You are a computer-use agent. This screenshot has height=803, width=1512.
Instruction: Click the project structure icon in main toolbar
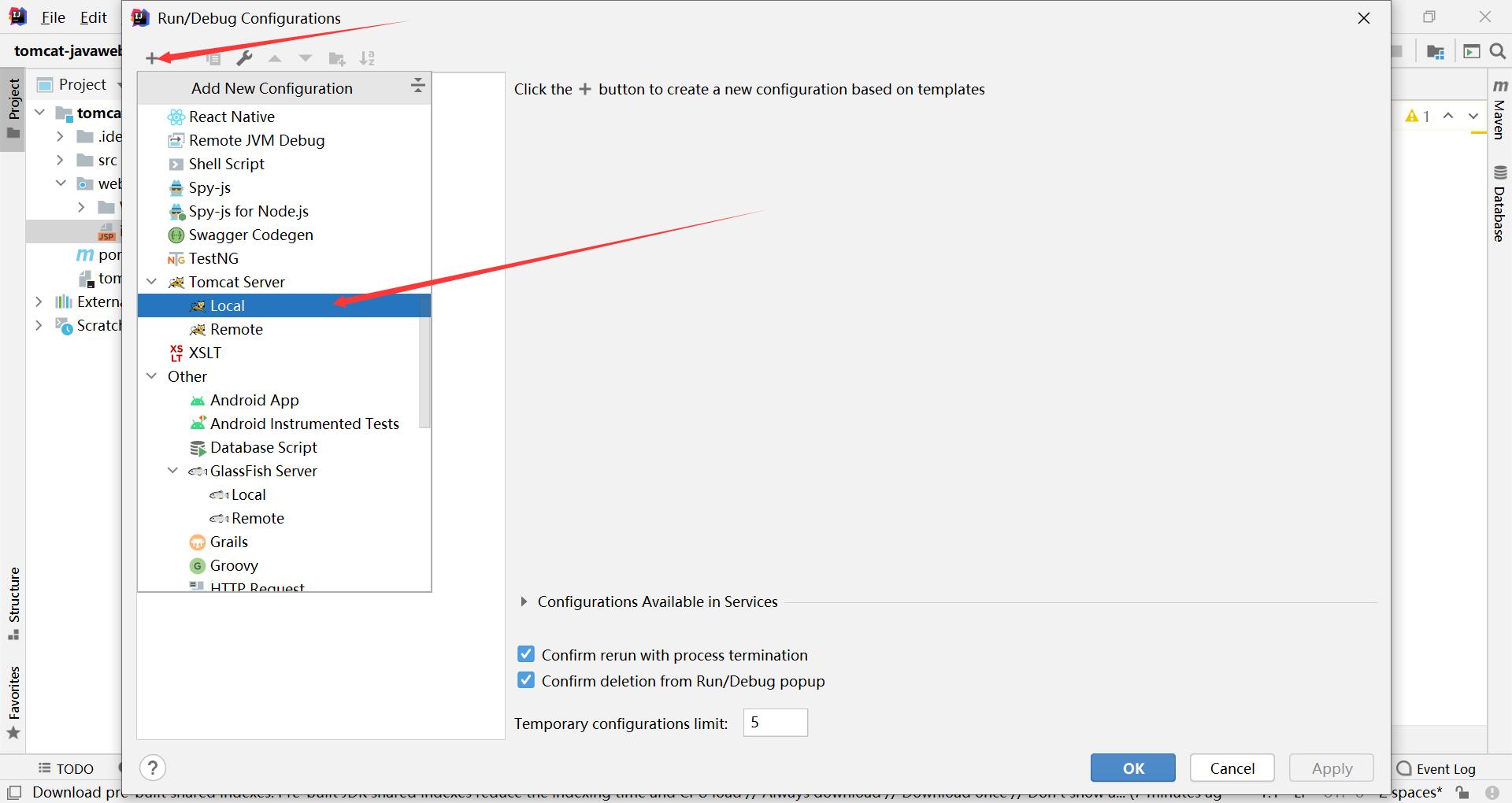point(1435,52)
